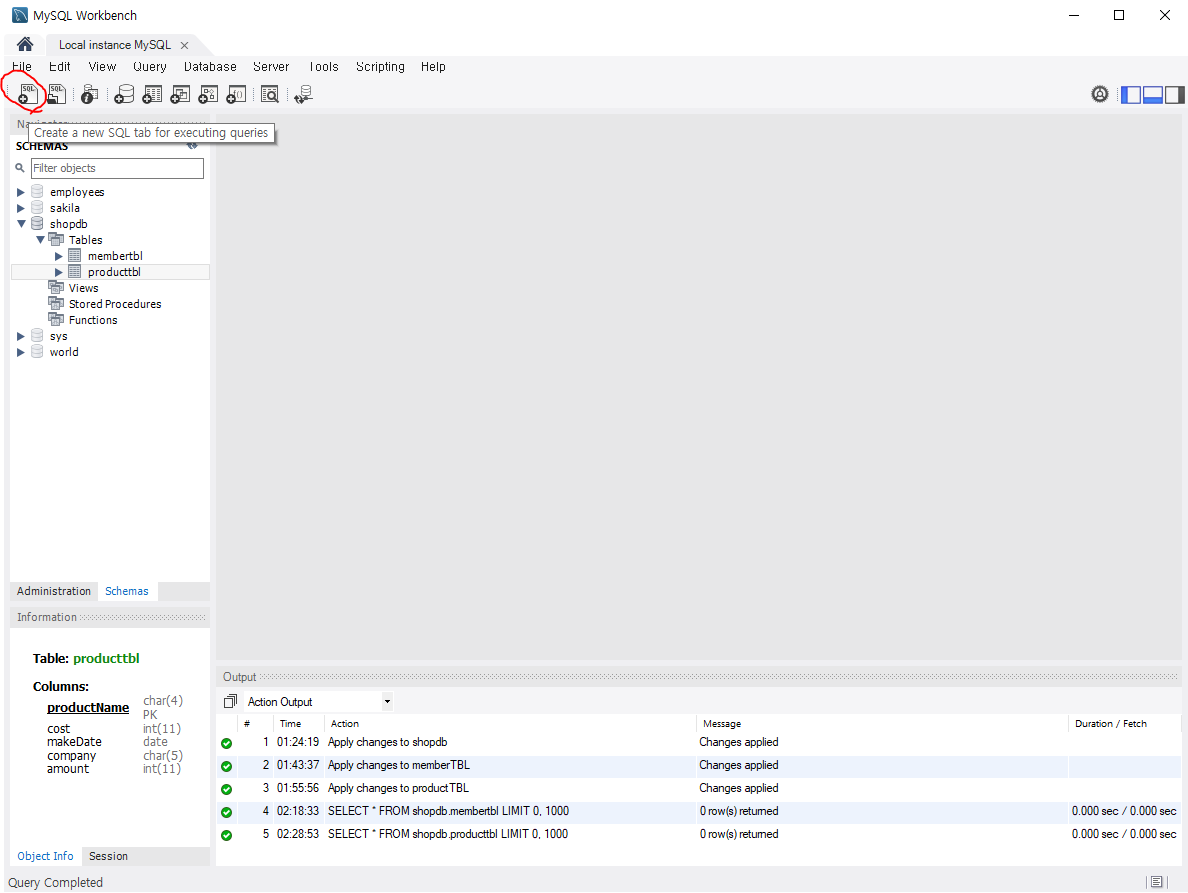Image resolution: width=1188 pixels, height=893 pixels.
Task: Click green success icon for row 5
Action: tap(227, 835)
